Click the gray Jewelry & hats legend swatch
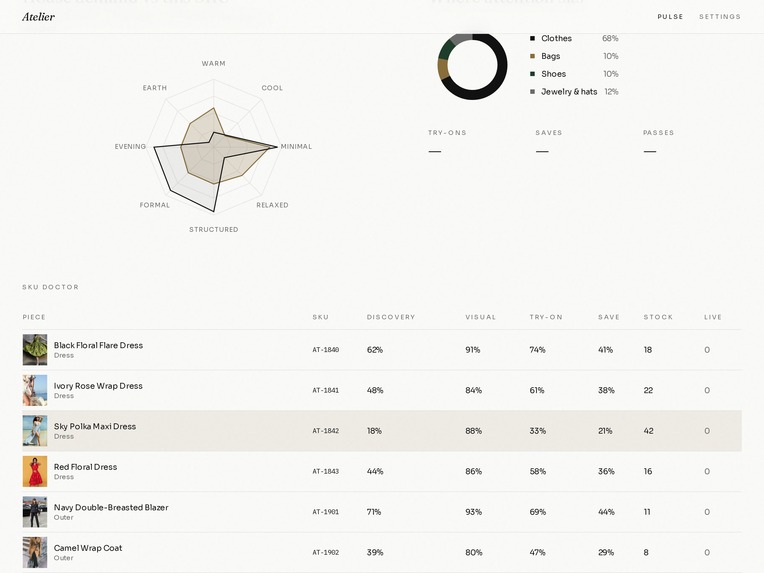Screen dimensions: 764x573 coord(532,92)
